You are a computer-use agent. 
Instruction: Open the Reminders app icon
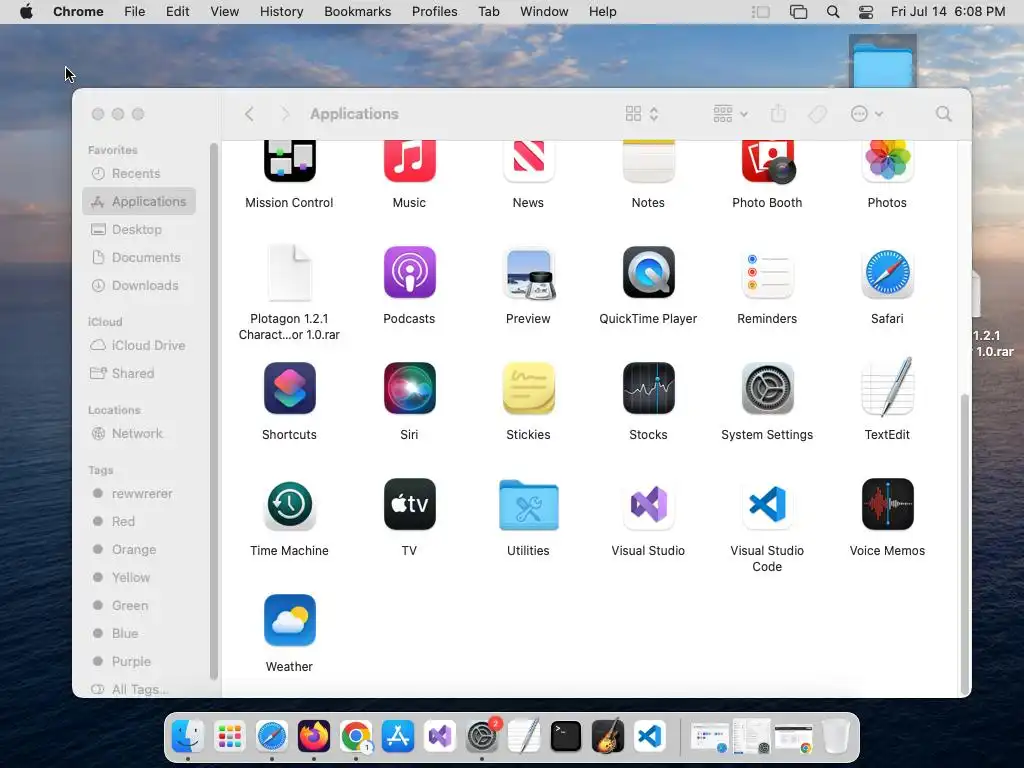click(767, 274)
